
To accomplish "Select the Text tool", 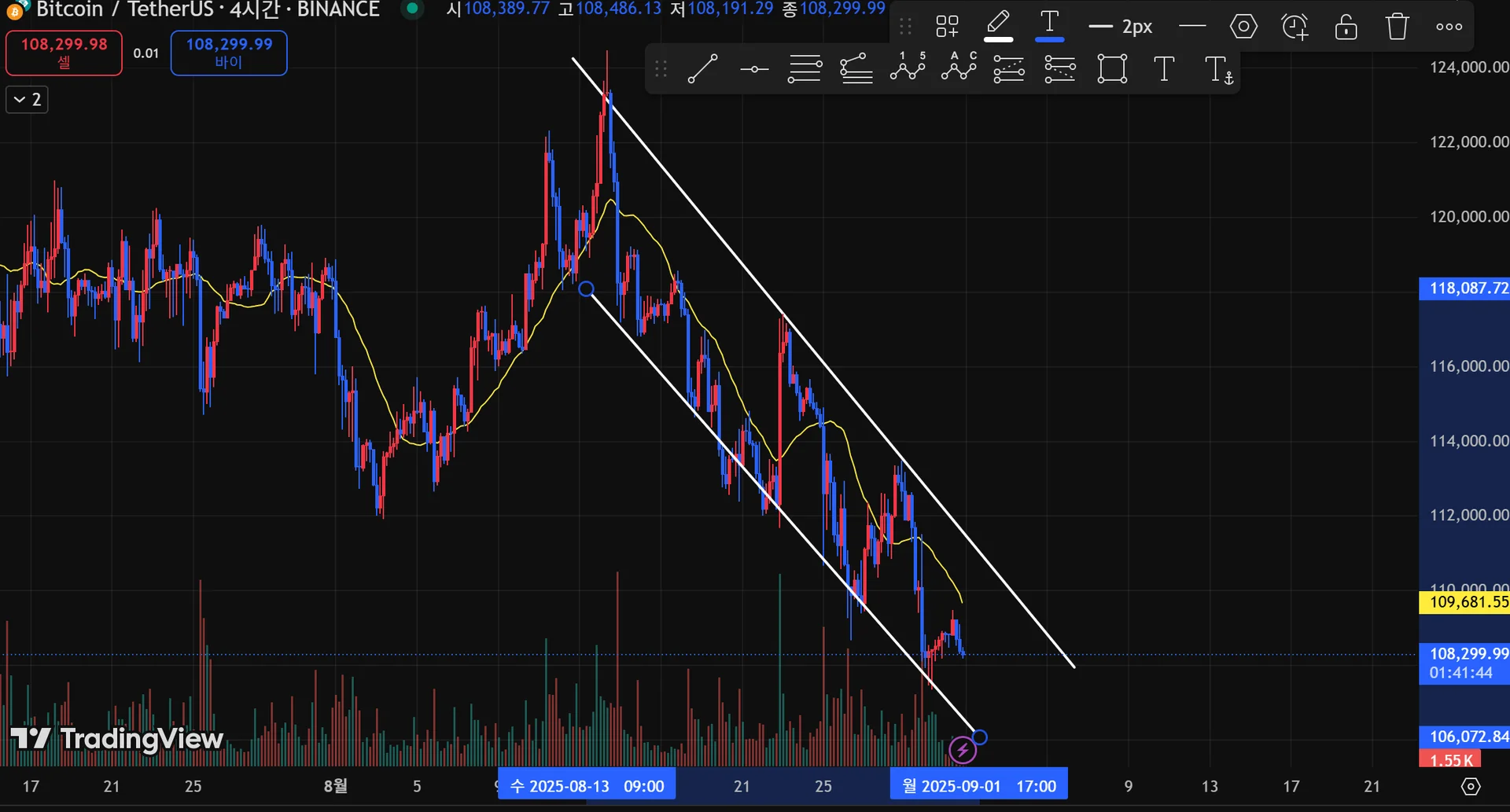I will (x=1164, y=69).
